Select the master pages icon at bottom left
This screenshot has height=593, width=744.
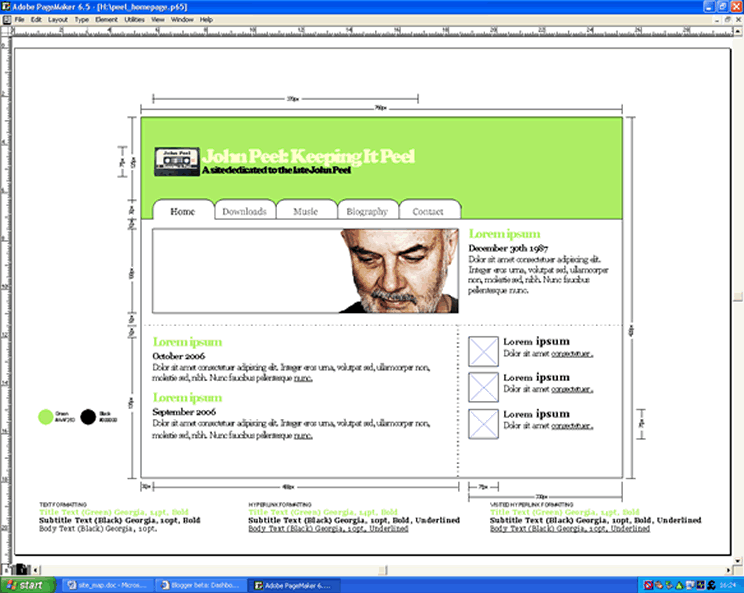click(x=7, y=569)
